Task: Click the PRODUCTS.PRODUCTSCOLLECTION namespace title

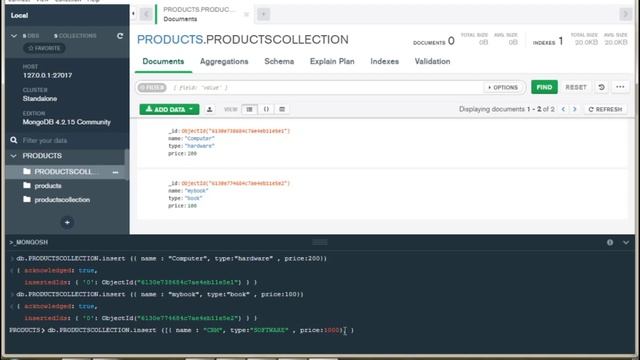Action: coord(243,40)
